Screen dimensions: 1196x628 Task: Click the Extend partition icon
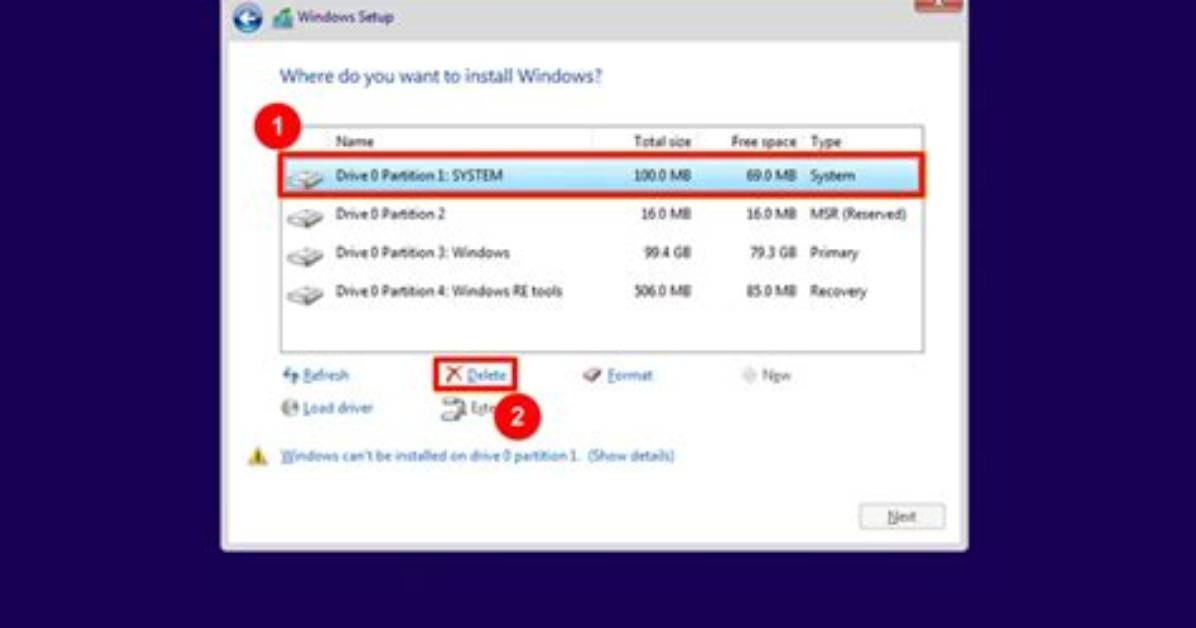pos(453,409)
